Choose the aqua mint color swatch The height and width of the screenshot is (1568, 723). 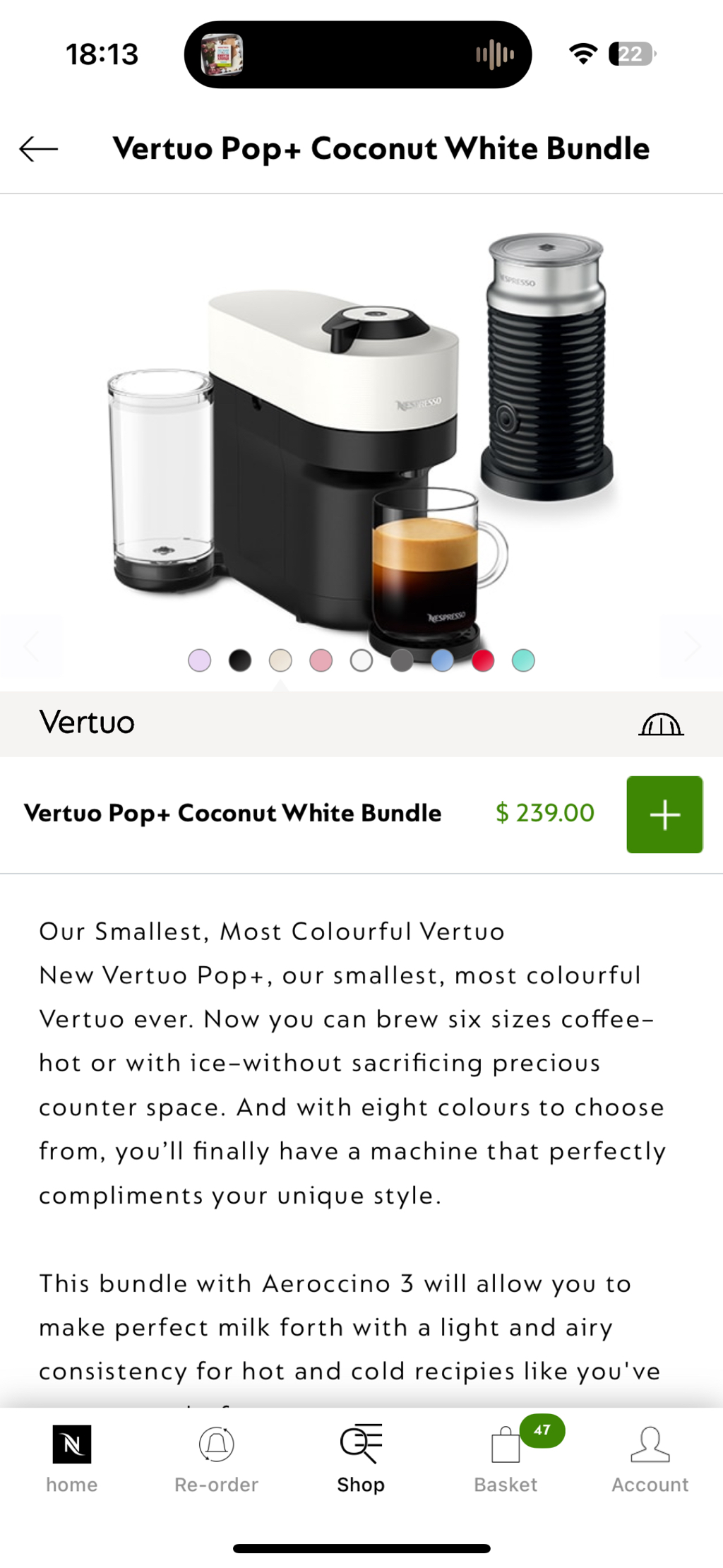(523, 660)
